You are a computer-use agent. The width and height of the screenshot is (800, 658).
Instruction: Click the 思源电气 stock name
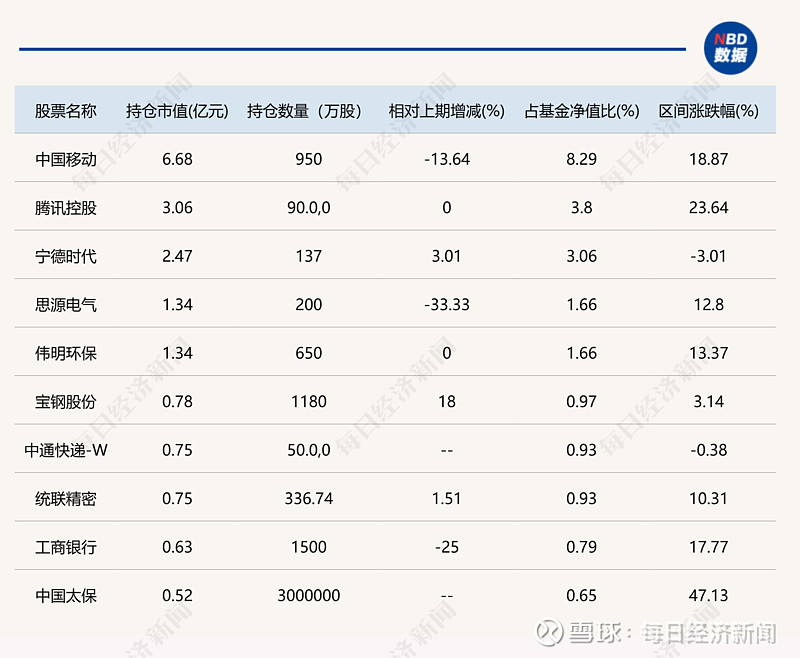(x=66, y=304)
